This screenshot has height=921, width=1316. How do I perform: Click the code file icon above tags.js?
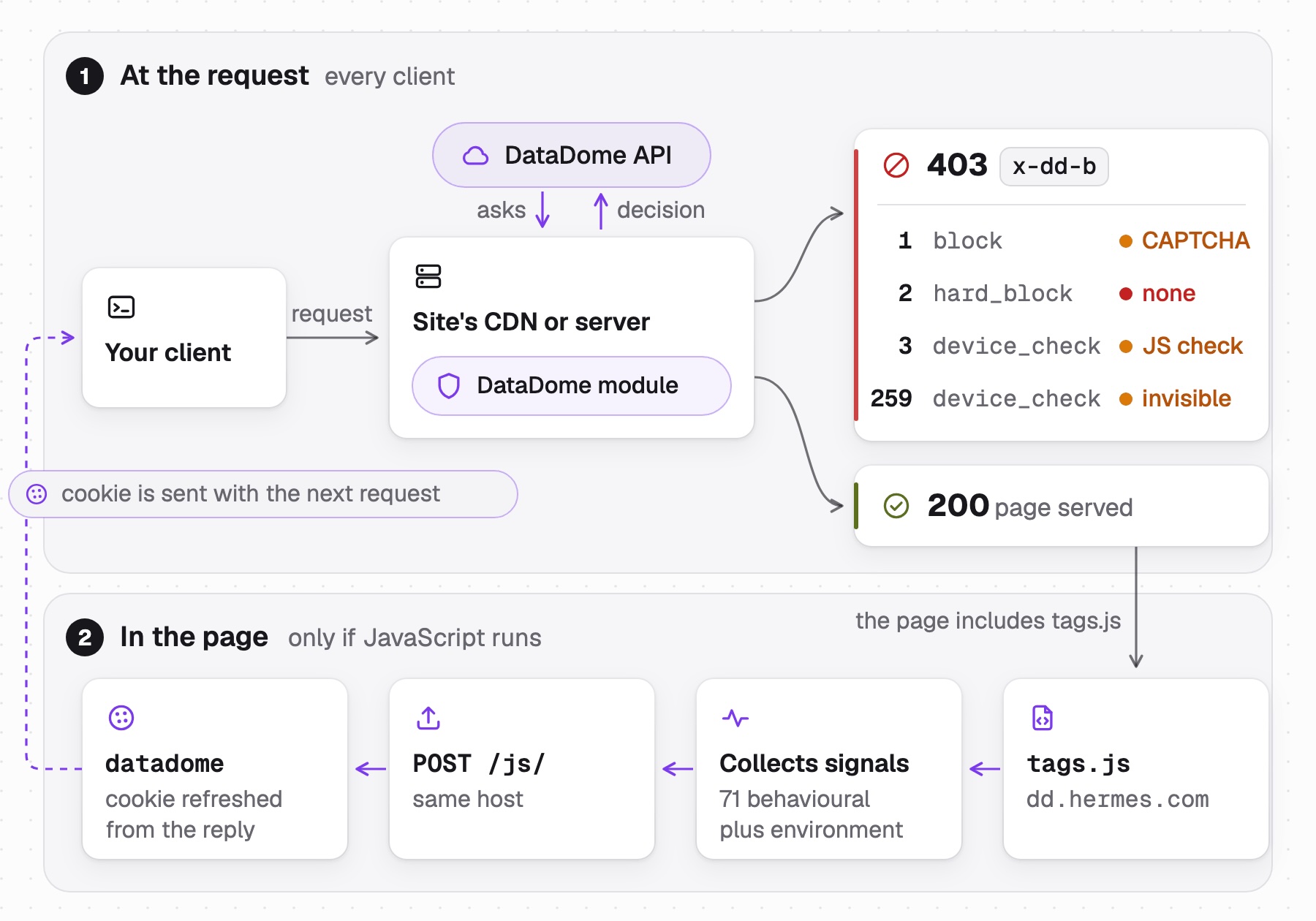[1043, 718]
